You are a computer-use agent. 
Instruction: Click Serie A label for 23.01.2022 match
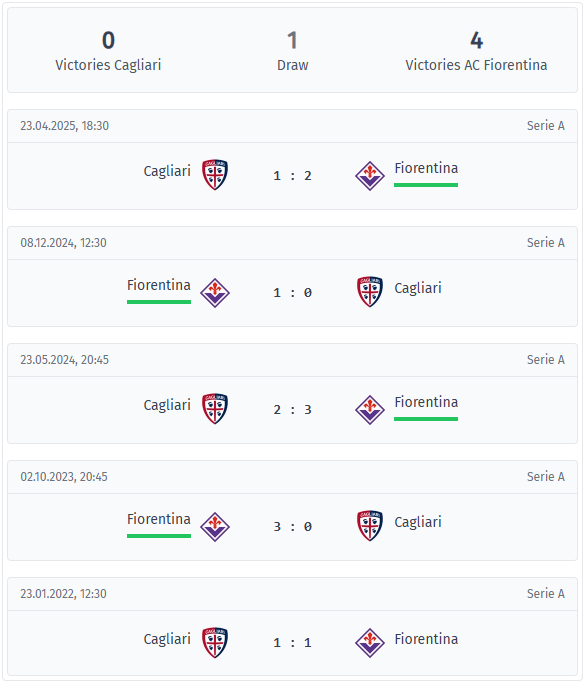(546, 594)
